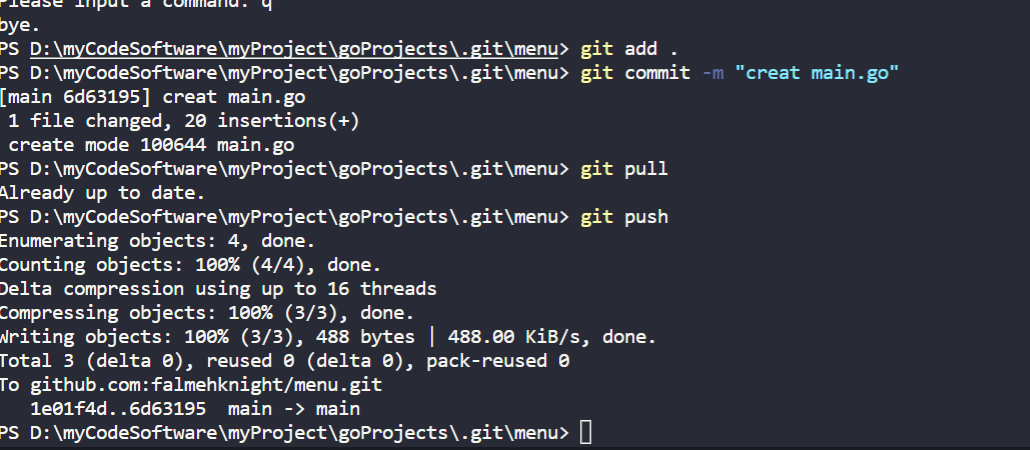This screenshot has width=1030, height=450.
Task: Click the "[main 6d63195] creat main.go" output line
Action: click(x=153, y=97)
